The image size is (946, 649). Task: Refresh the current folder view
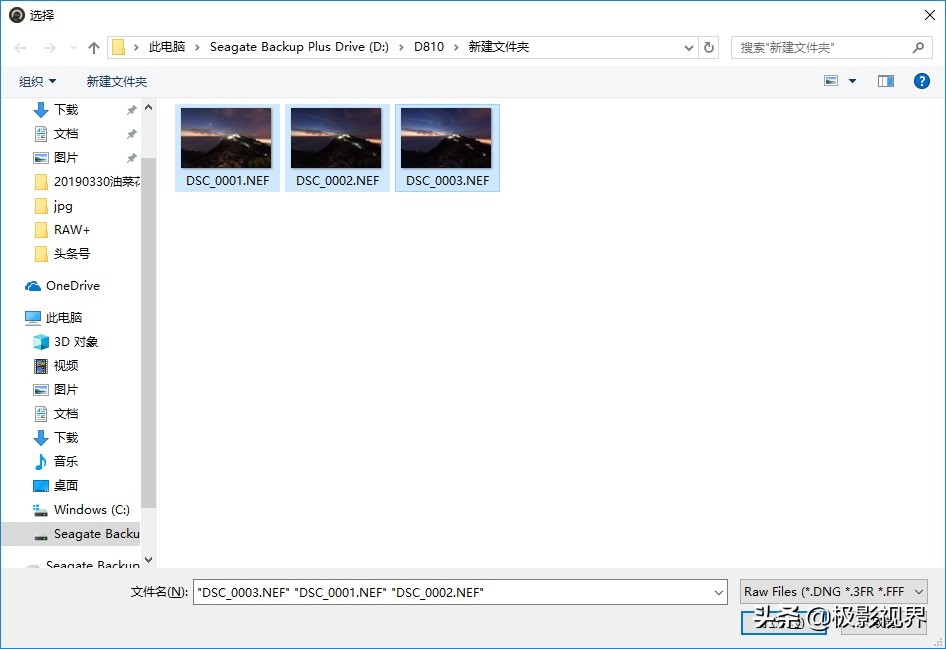[x=709, y=47]
